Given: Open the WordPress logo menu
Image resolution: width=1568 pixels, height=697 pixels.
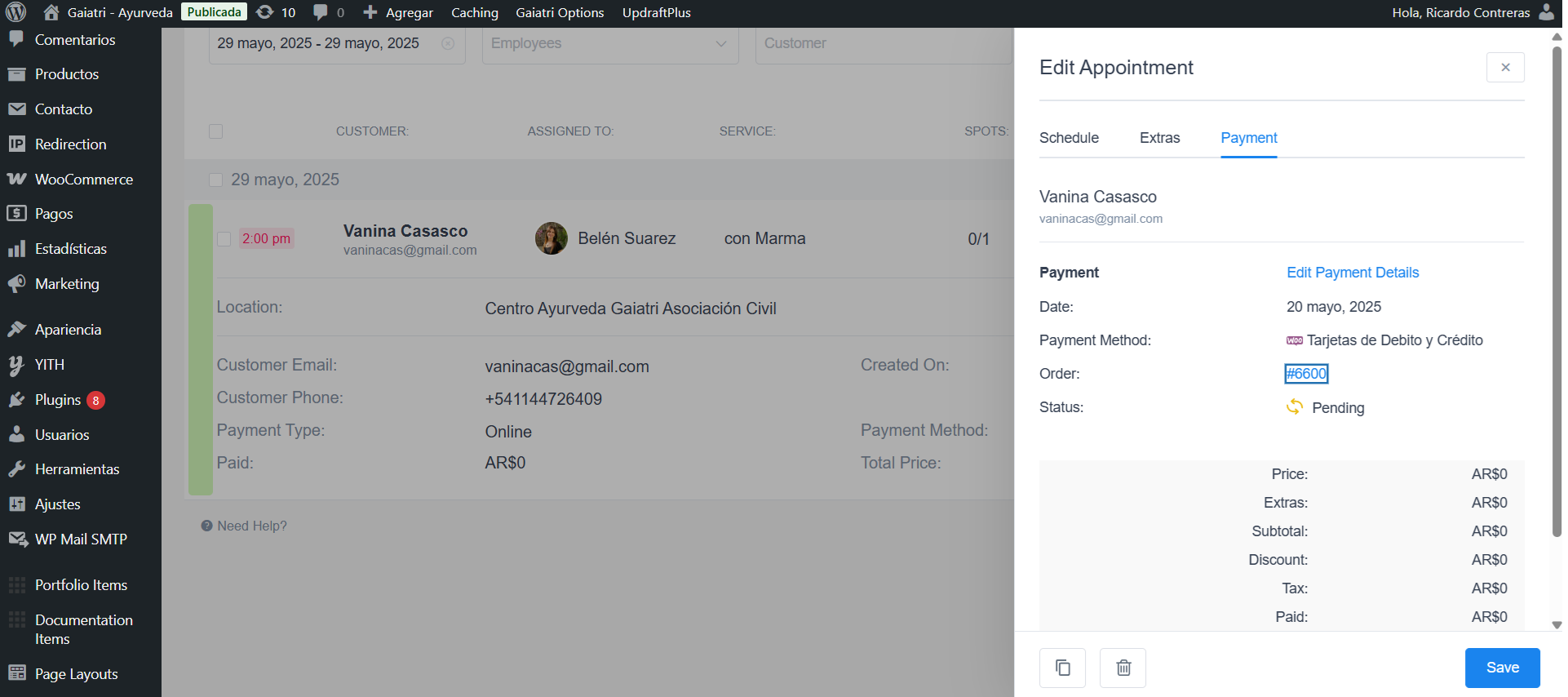Looking at the screenshot, I should 16,12.
